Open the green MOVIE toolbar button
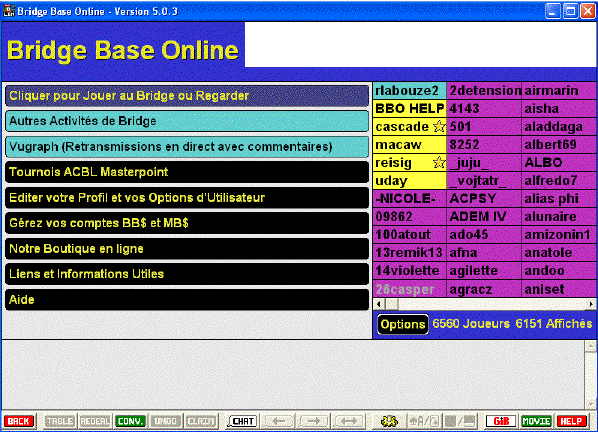Viewport: 598px width, 432px height. pos(536,421)
